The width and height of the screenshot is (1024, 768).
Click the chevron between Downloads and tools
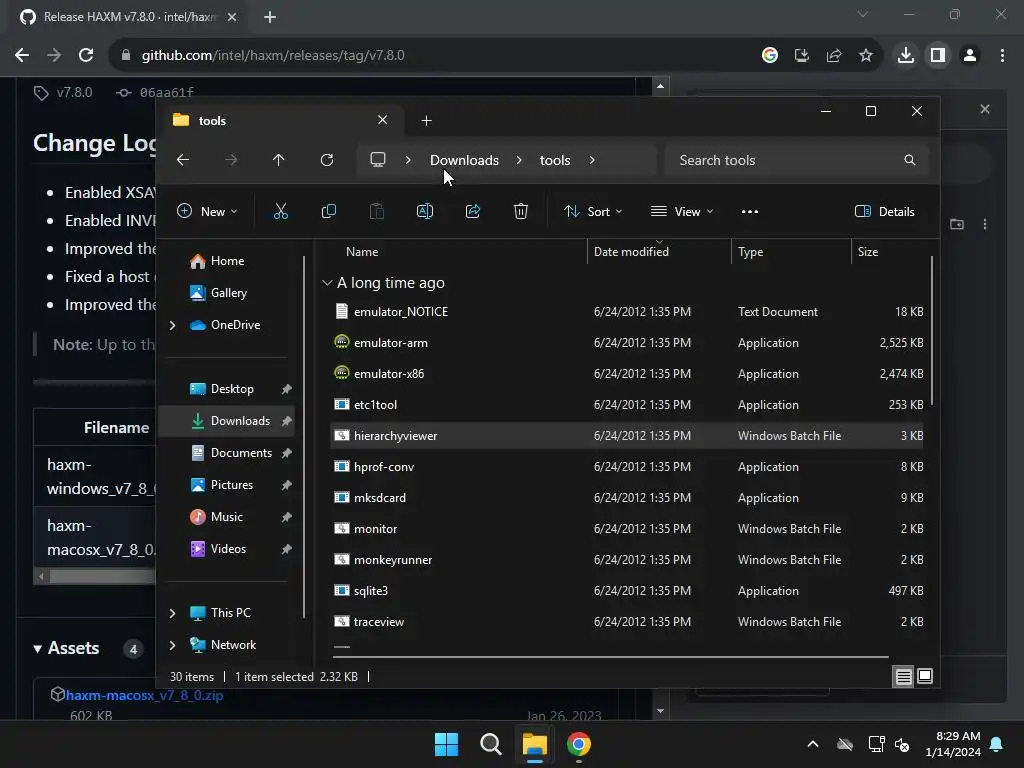[519, 160]
